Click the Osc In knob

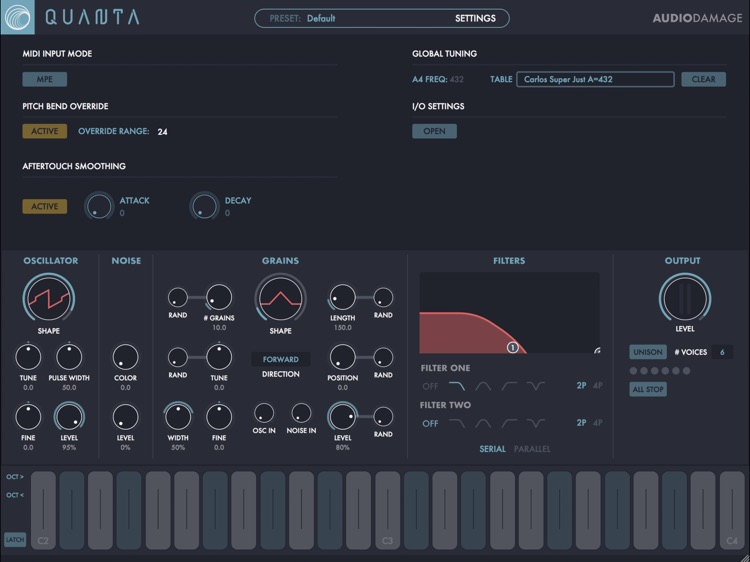point(264,413)
